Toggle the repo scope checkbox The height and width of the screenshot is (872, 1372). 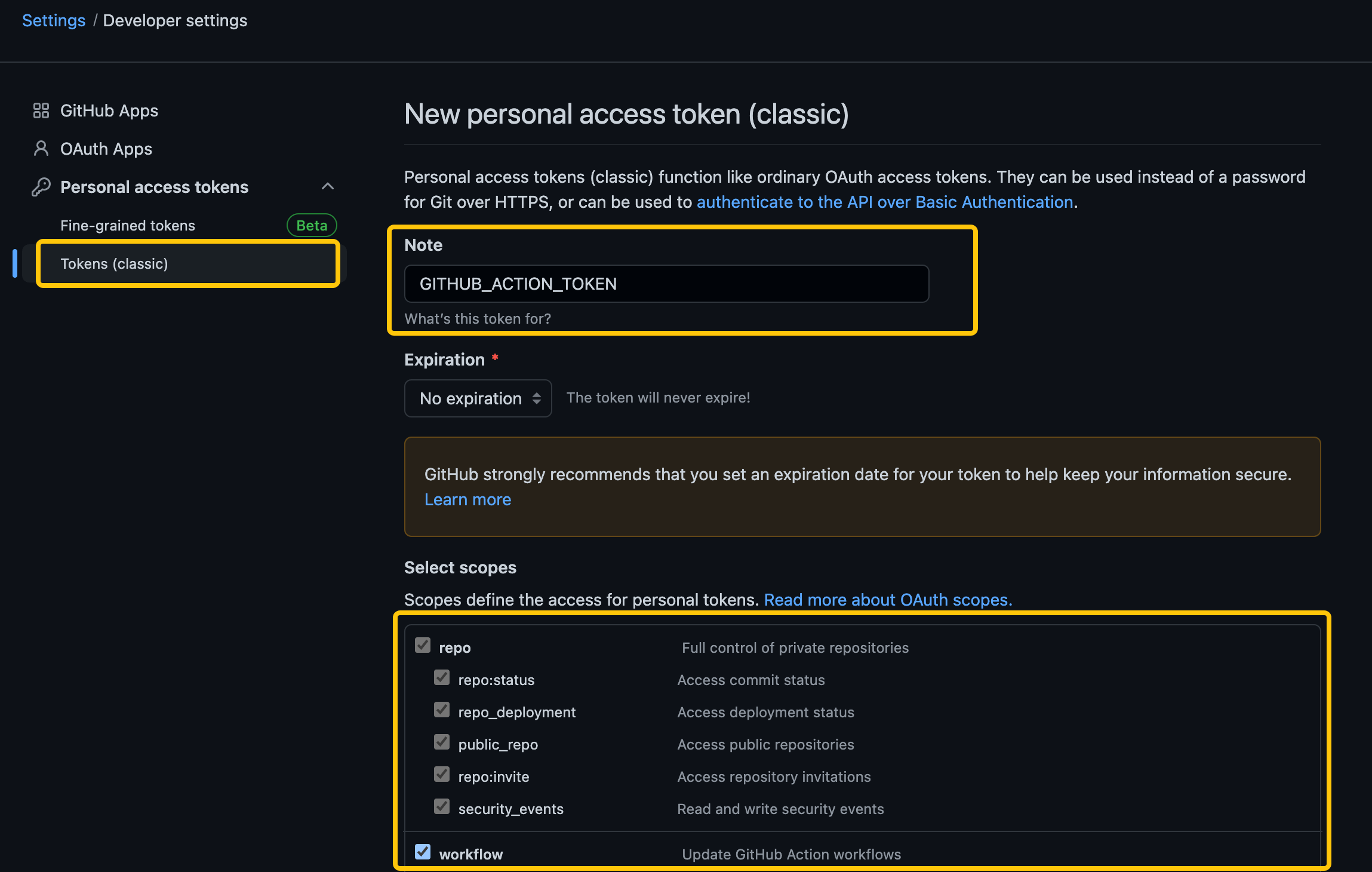pos(423,645)
